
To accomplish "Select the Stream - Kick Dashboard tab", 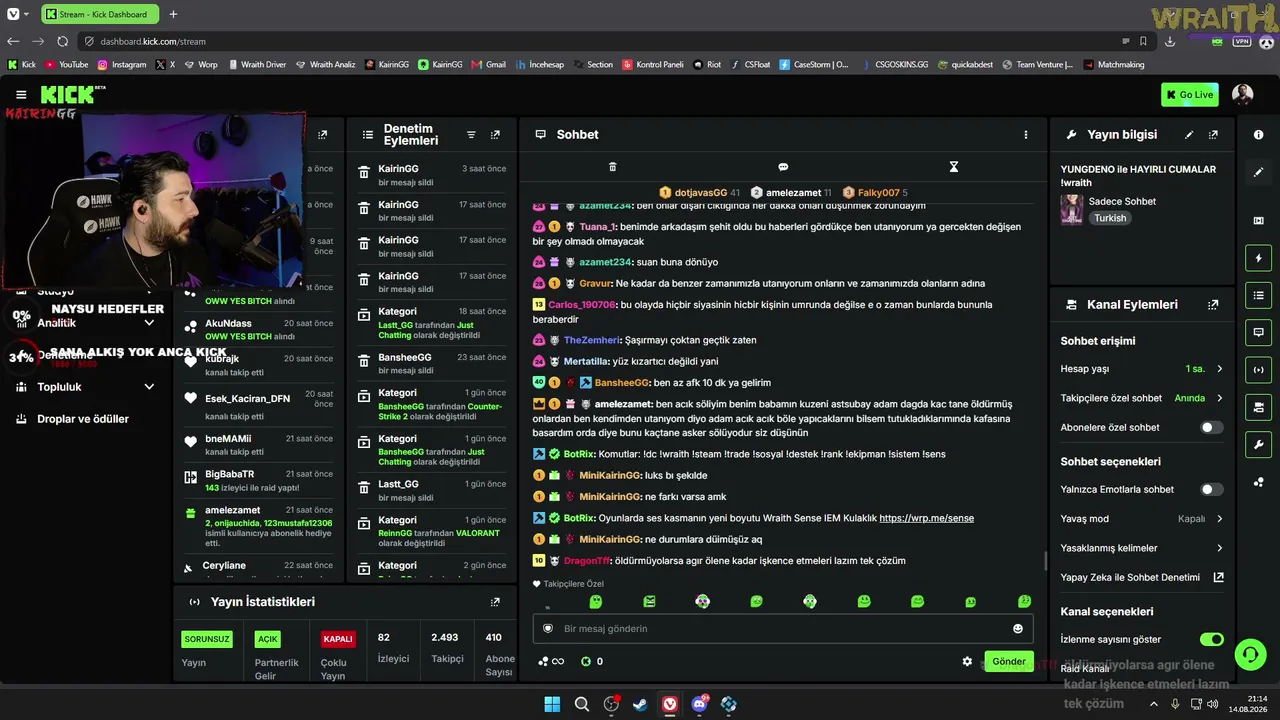I will point(99,14).
